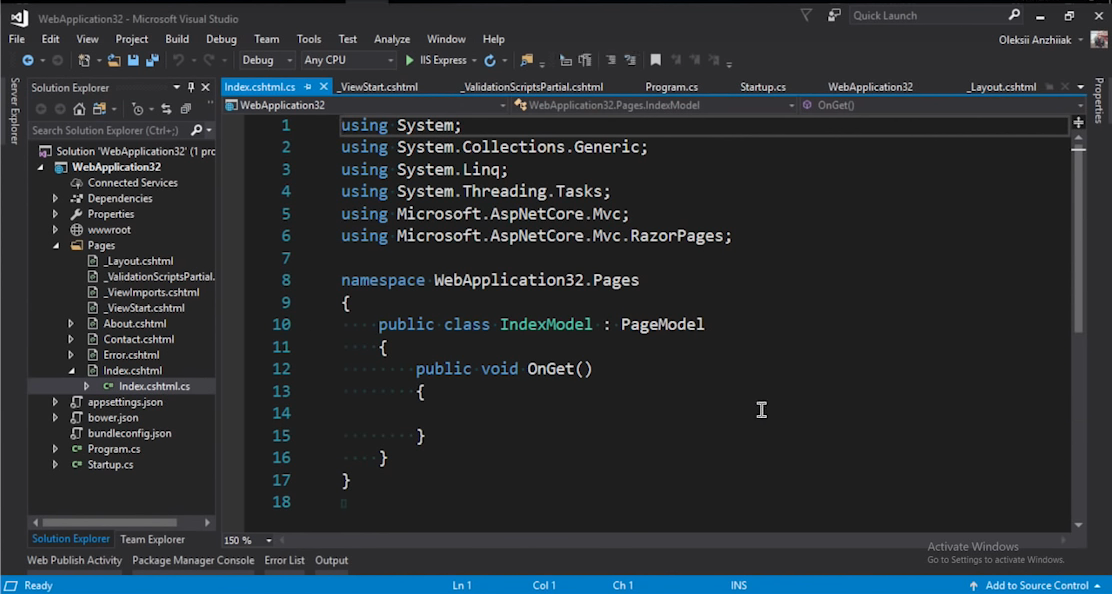Viewport: 1112px width, 594px height.
Task: Save the file with the Save icon
Action: pyautogui.click(x=133, y=60)
